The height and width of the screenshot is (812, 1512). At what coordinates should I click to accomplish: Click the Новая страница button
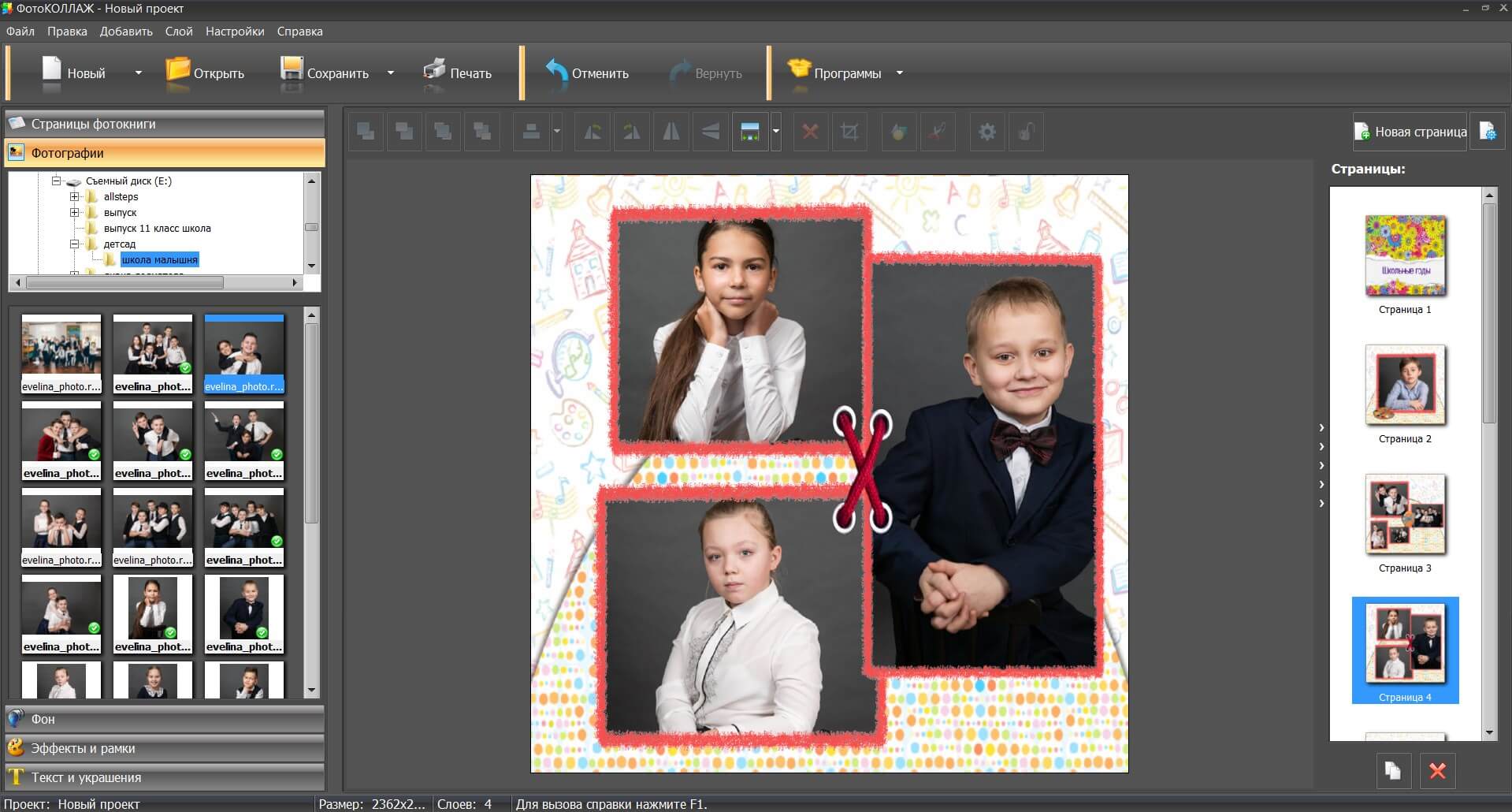click(1410, 132)
